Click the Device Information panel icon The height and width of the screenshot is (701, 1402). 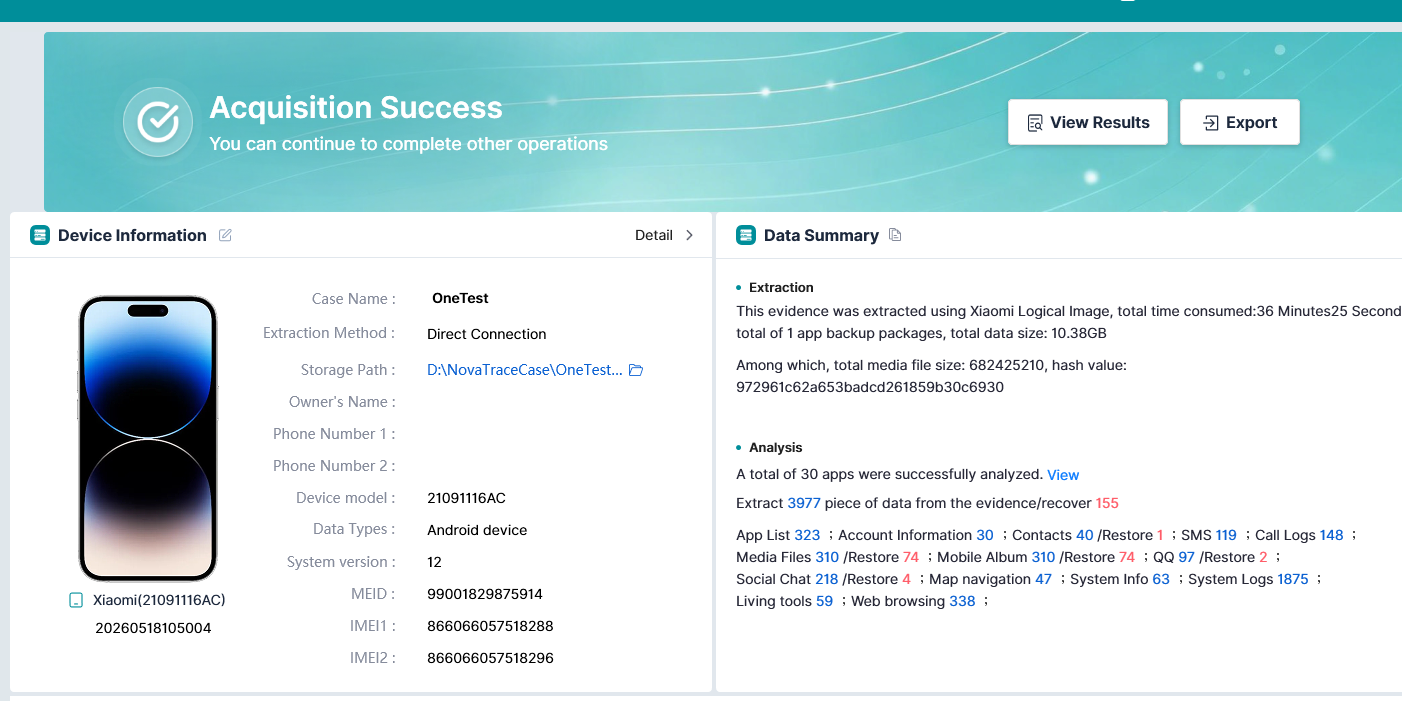(x=40, y=235)
